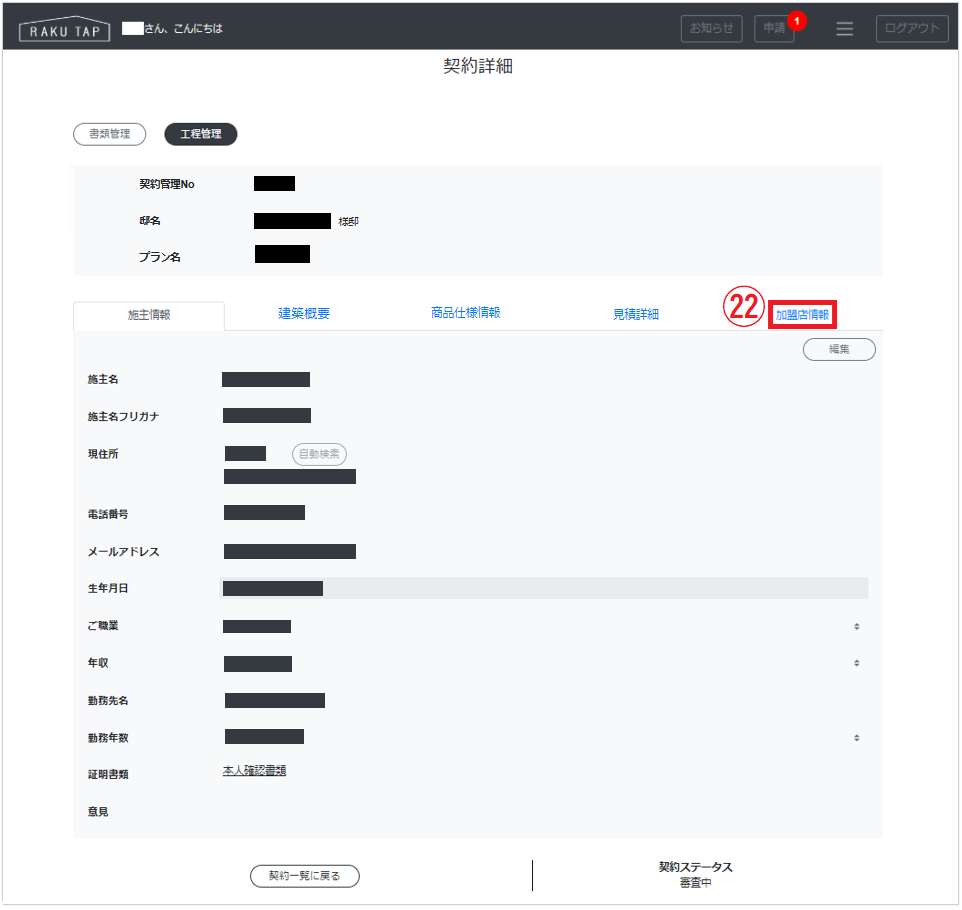Image resolution: width=962 pixels, height=910 pixels.
Task: Click the 契約ステータス label
Action: coord(695,867)
